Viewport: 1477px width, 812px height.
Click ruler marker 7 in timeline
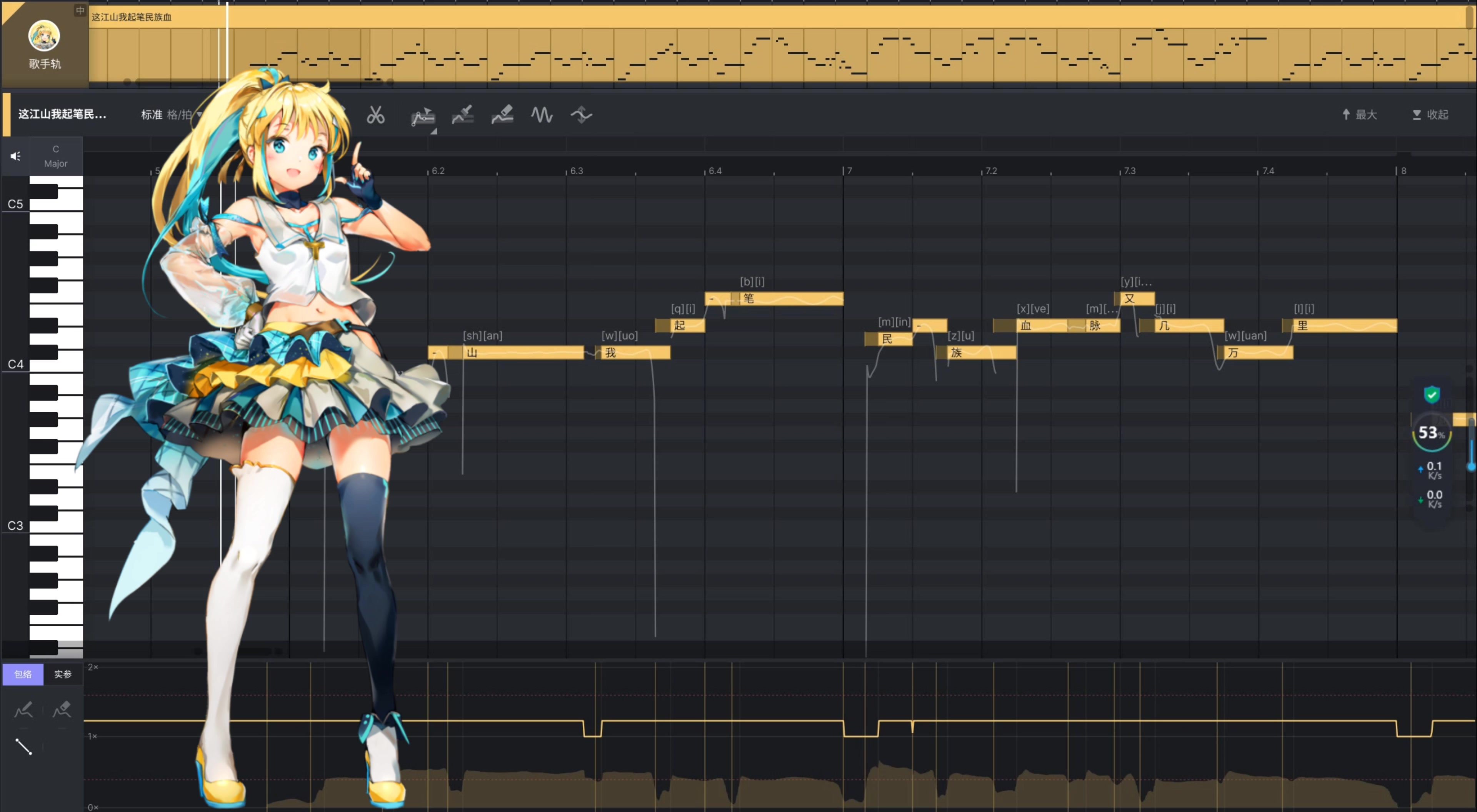click(x=849, y=171)
